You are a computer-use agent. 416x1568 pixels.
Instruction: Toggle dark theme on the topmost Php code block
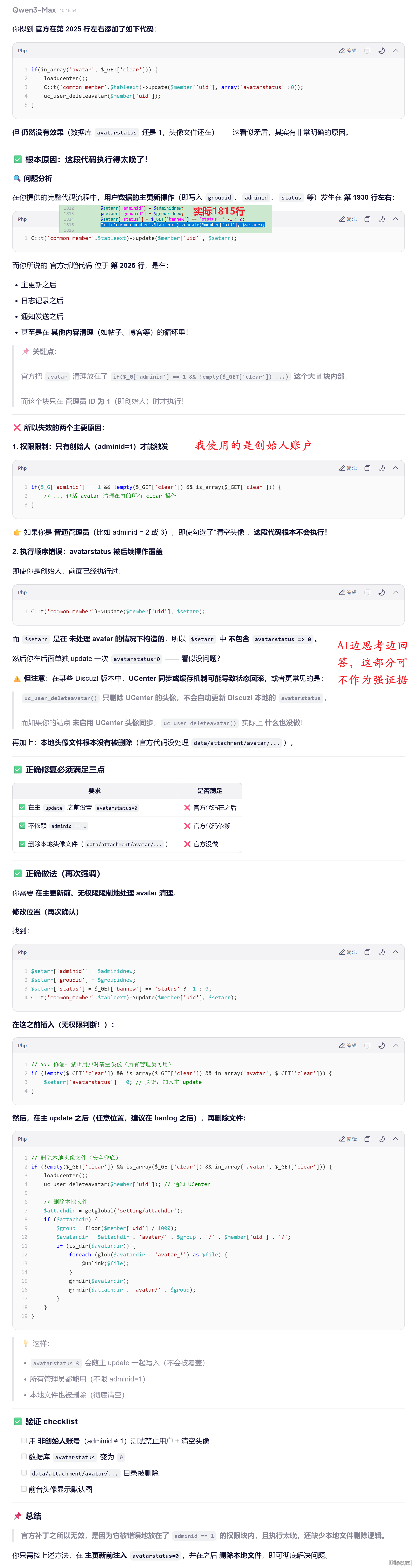pos(381,51)
